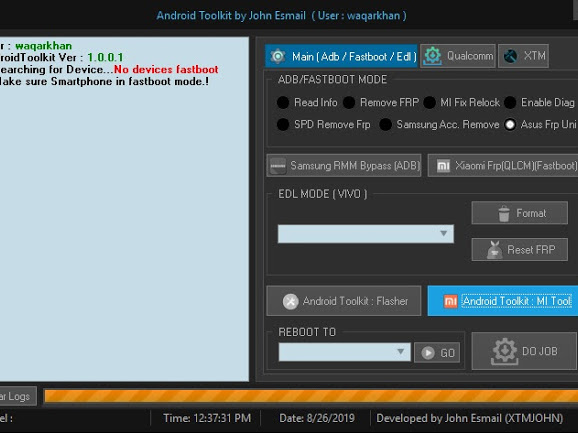Click the reset icon on Reset FRP button
Screen dimensions: 578x433
pyautogui.click(x=494, y=249)
